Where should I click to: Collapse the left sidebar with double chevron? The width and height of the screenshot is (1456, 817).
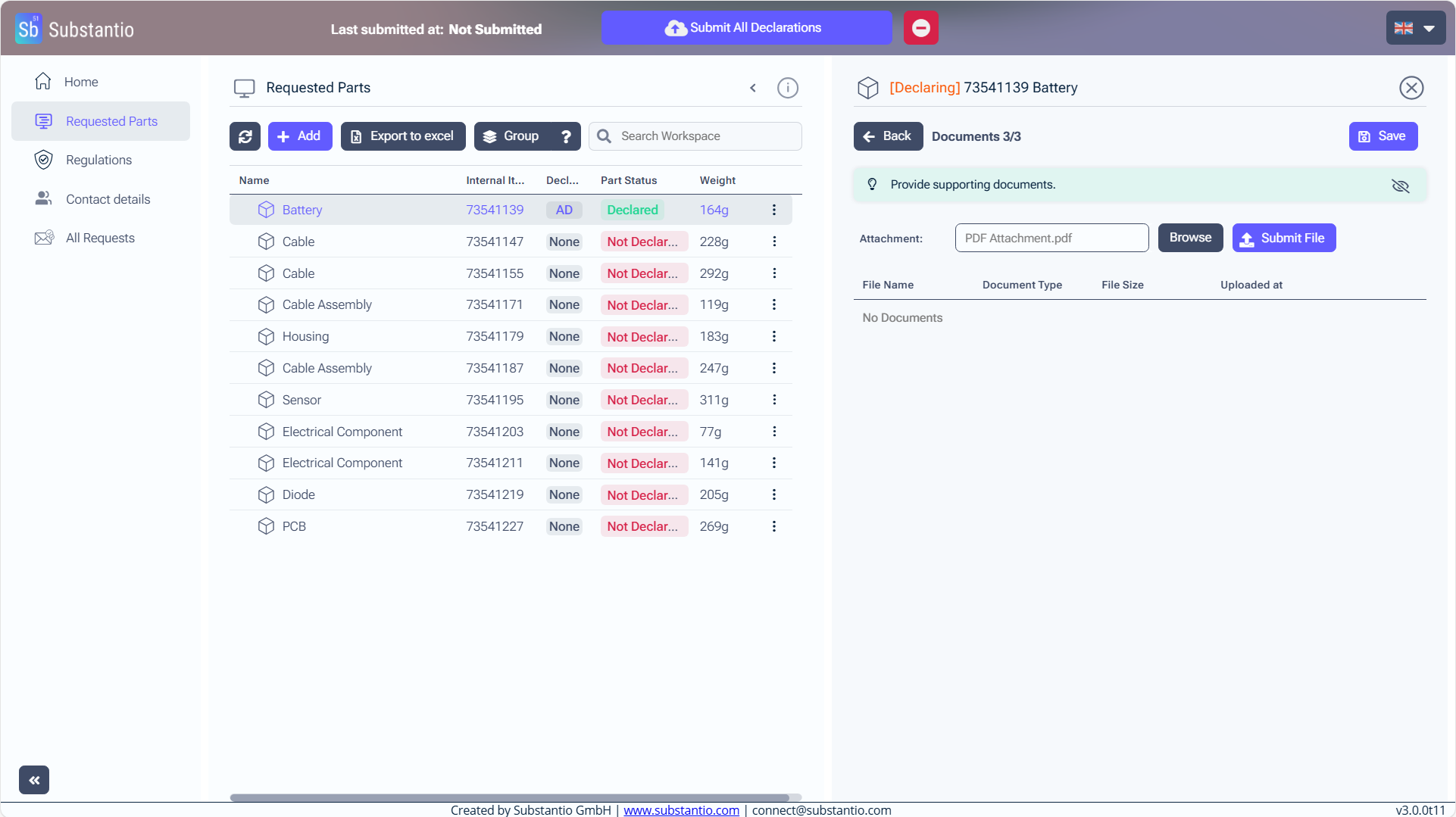click(x=34, y=780)
